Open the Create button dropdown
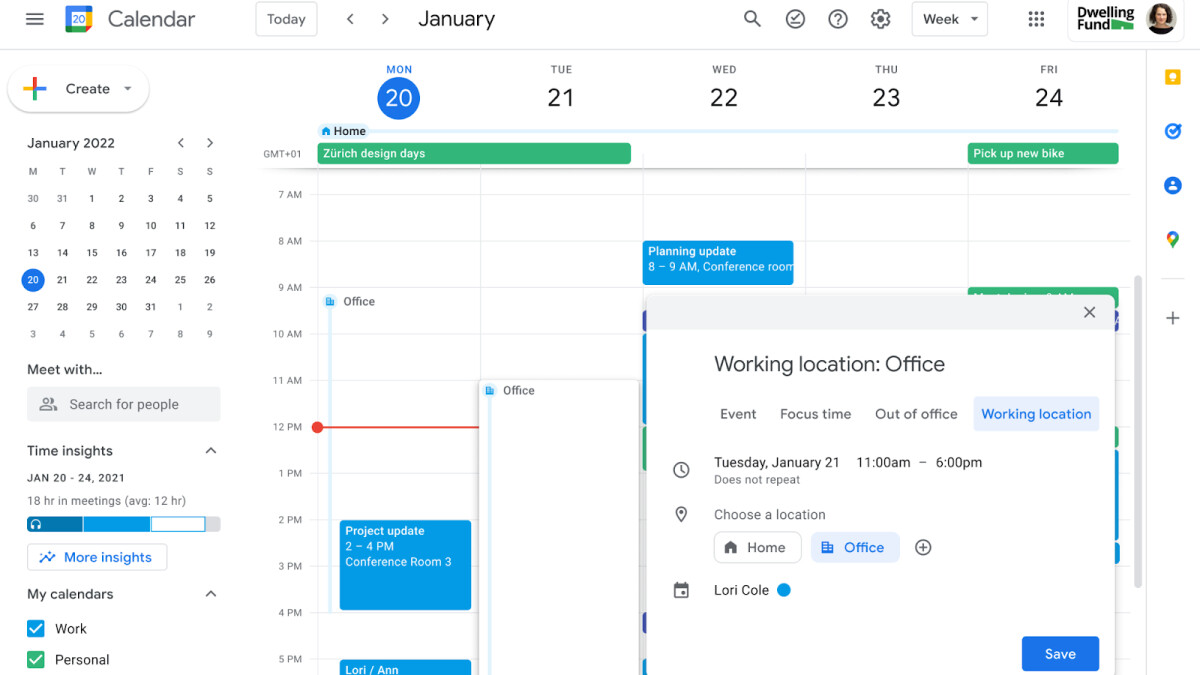Screen dimensions: 1200x675 click(127, 89)
